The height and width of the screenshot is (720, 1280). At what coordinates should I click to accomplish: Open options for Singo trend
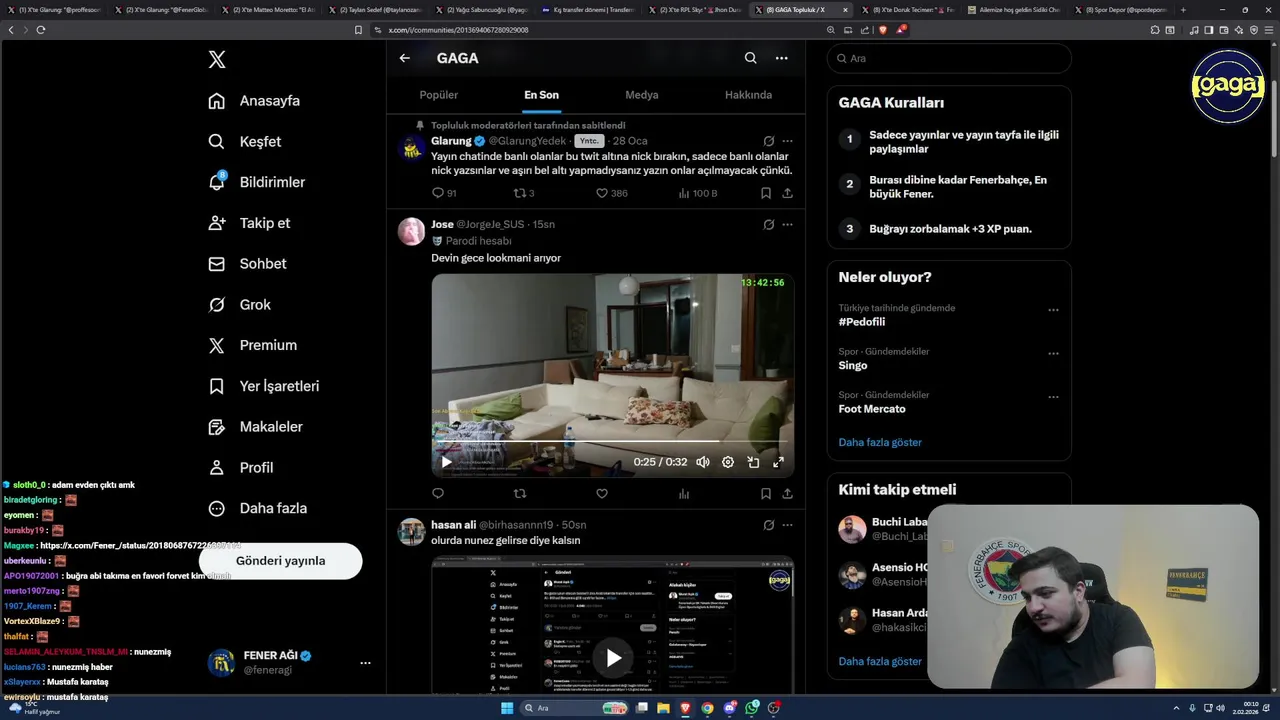click(x=1053, y=353)
